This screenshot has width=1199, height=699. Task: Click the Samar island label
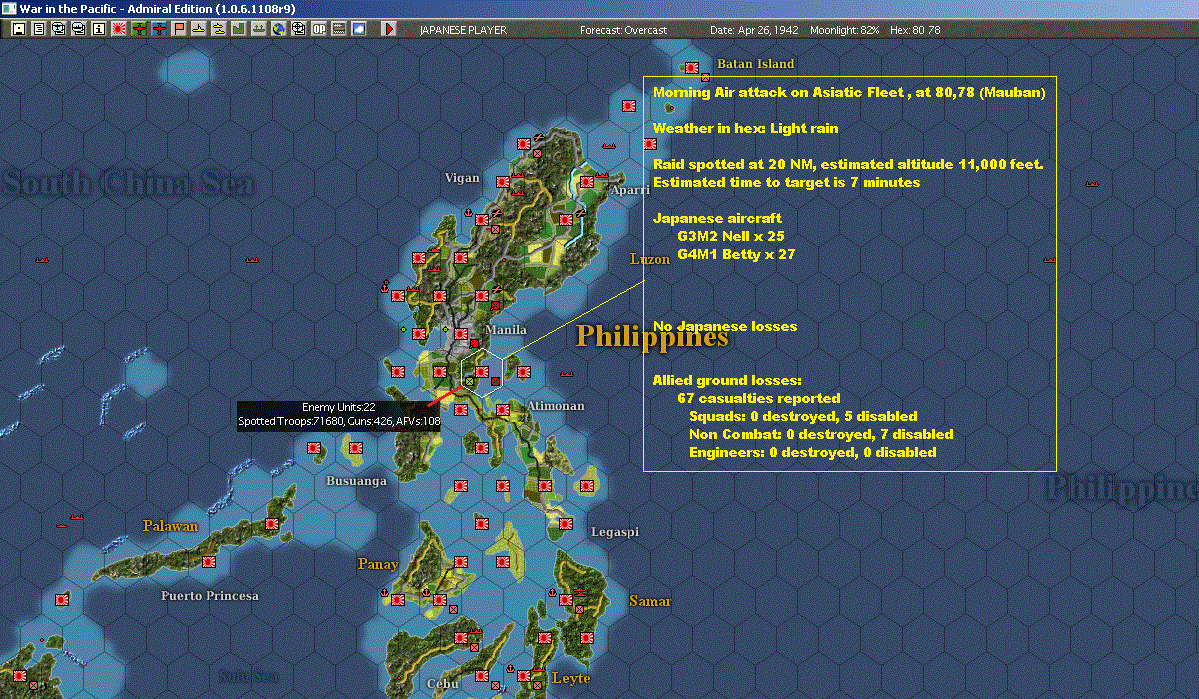pyautogui.click(x=650, y=601)
